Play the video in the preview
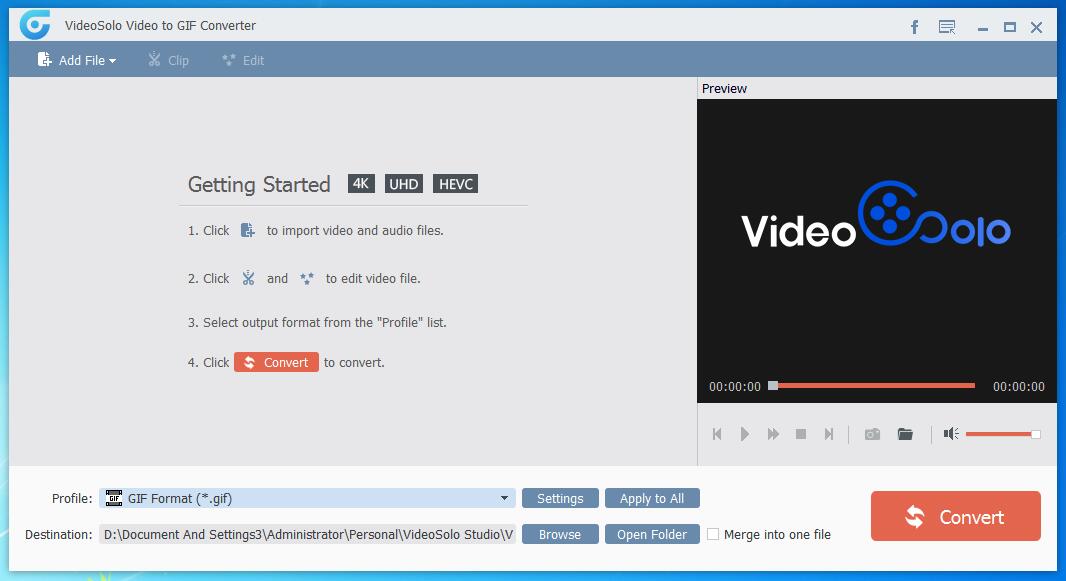Viewport: 1066px width, 581px height. [x=744, y=434]
